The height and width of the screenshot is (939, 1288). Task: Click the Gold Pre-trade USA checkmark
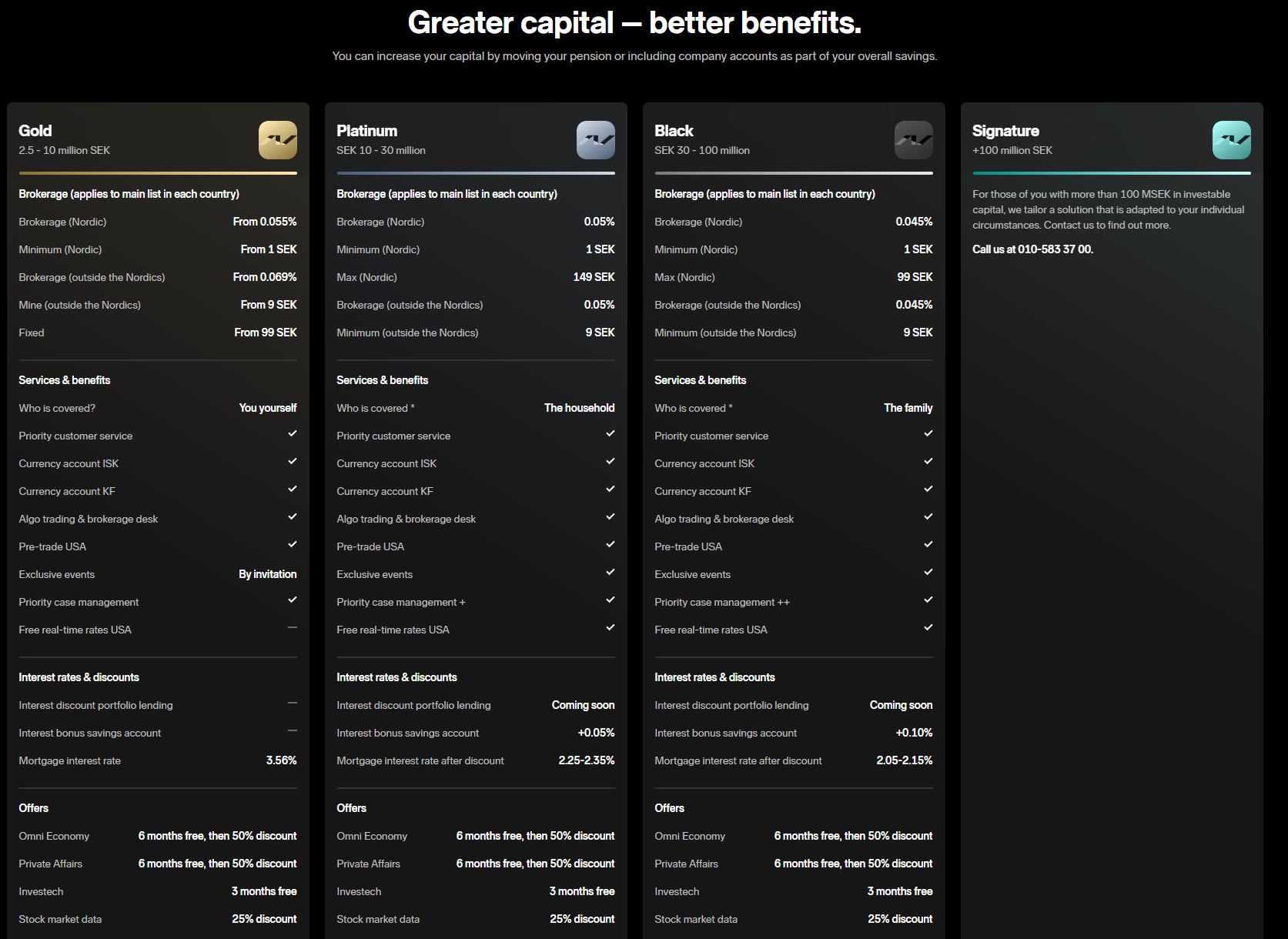(x=293, y=545)
